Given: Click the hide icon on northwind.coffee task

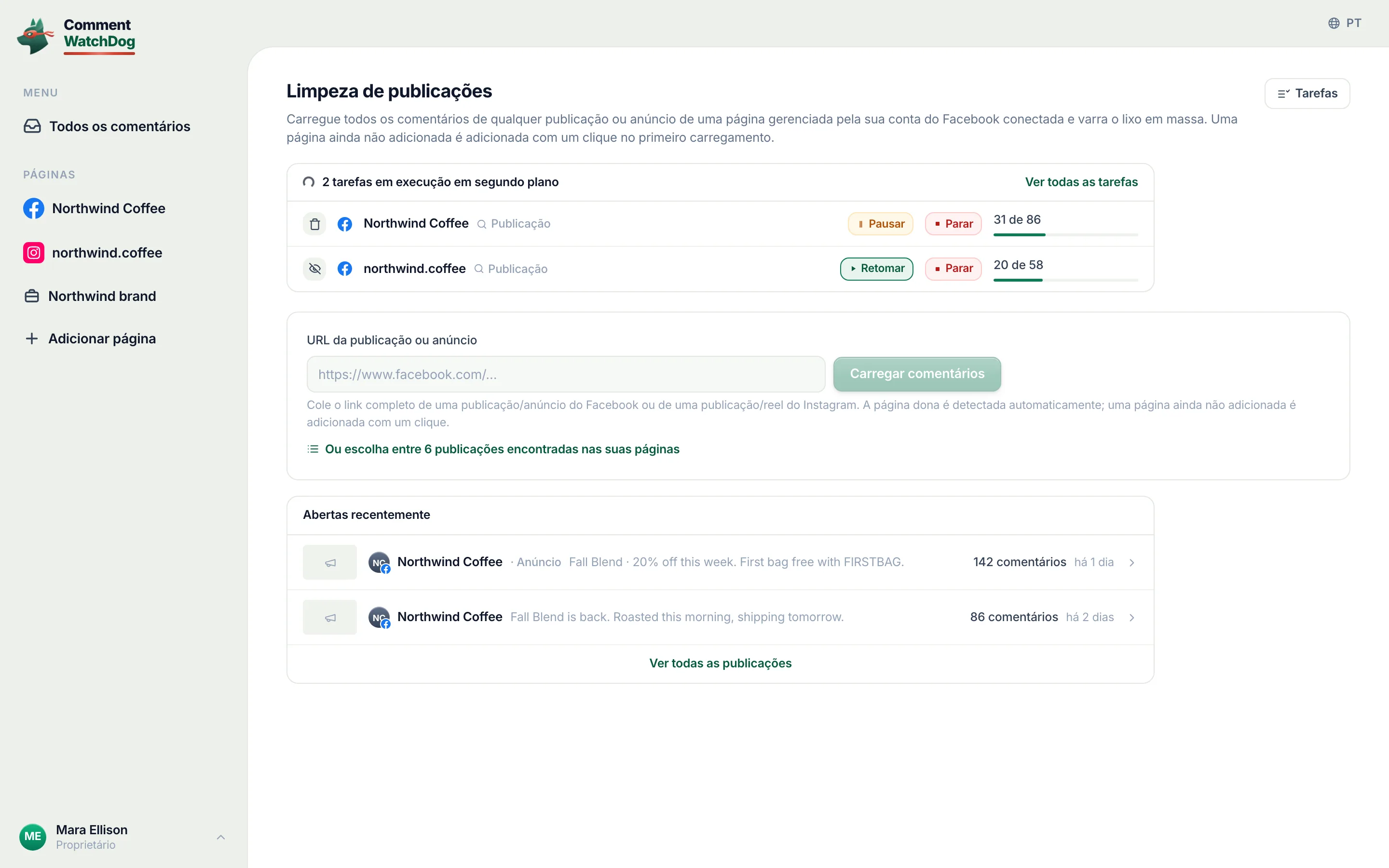Looking at the screenshot, I should pyautogui.click(x=314, y=269).
